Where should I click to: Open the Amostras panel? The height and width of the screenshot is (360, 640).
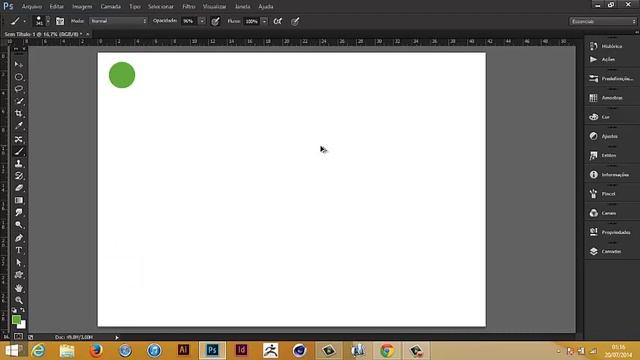[x=612, y=98]
